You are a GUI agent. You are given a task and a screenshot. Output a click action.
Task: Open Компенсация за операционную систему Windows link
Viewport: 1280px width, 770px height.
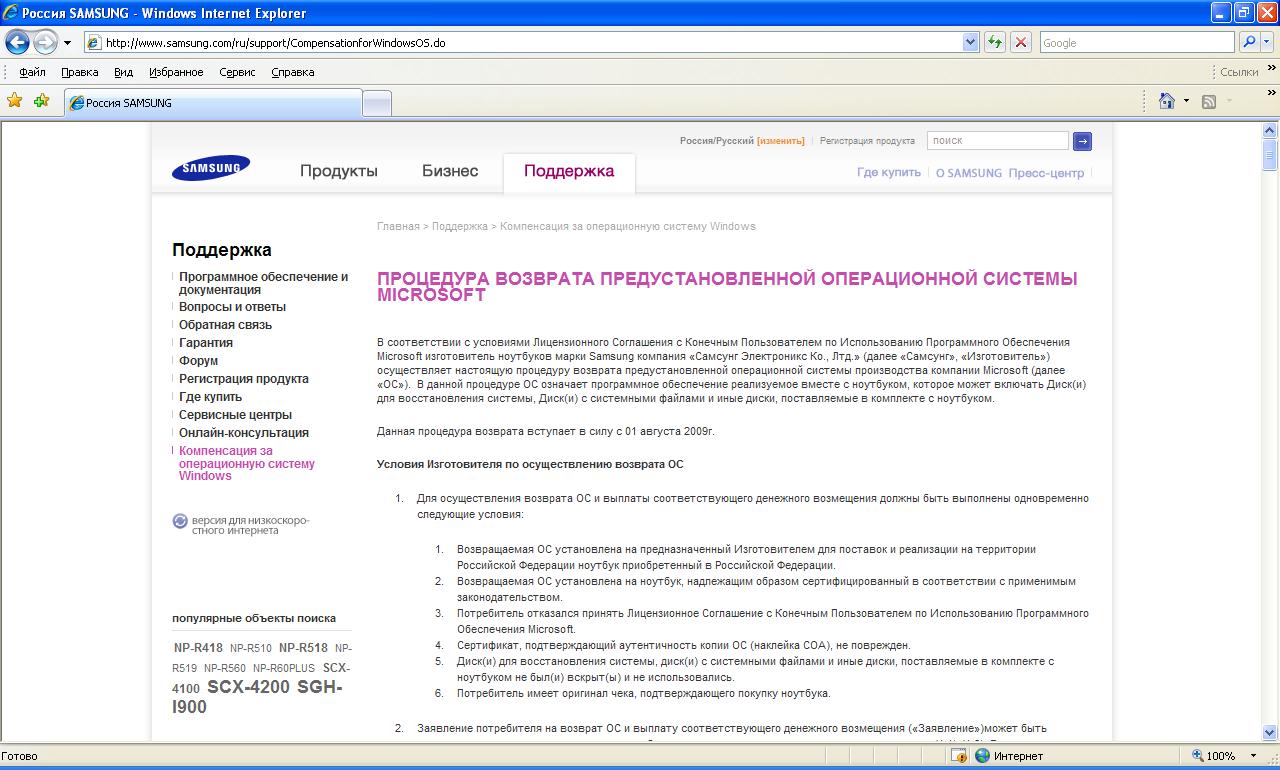(x=247, y=463)
